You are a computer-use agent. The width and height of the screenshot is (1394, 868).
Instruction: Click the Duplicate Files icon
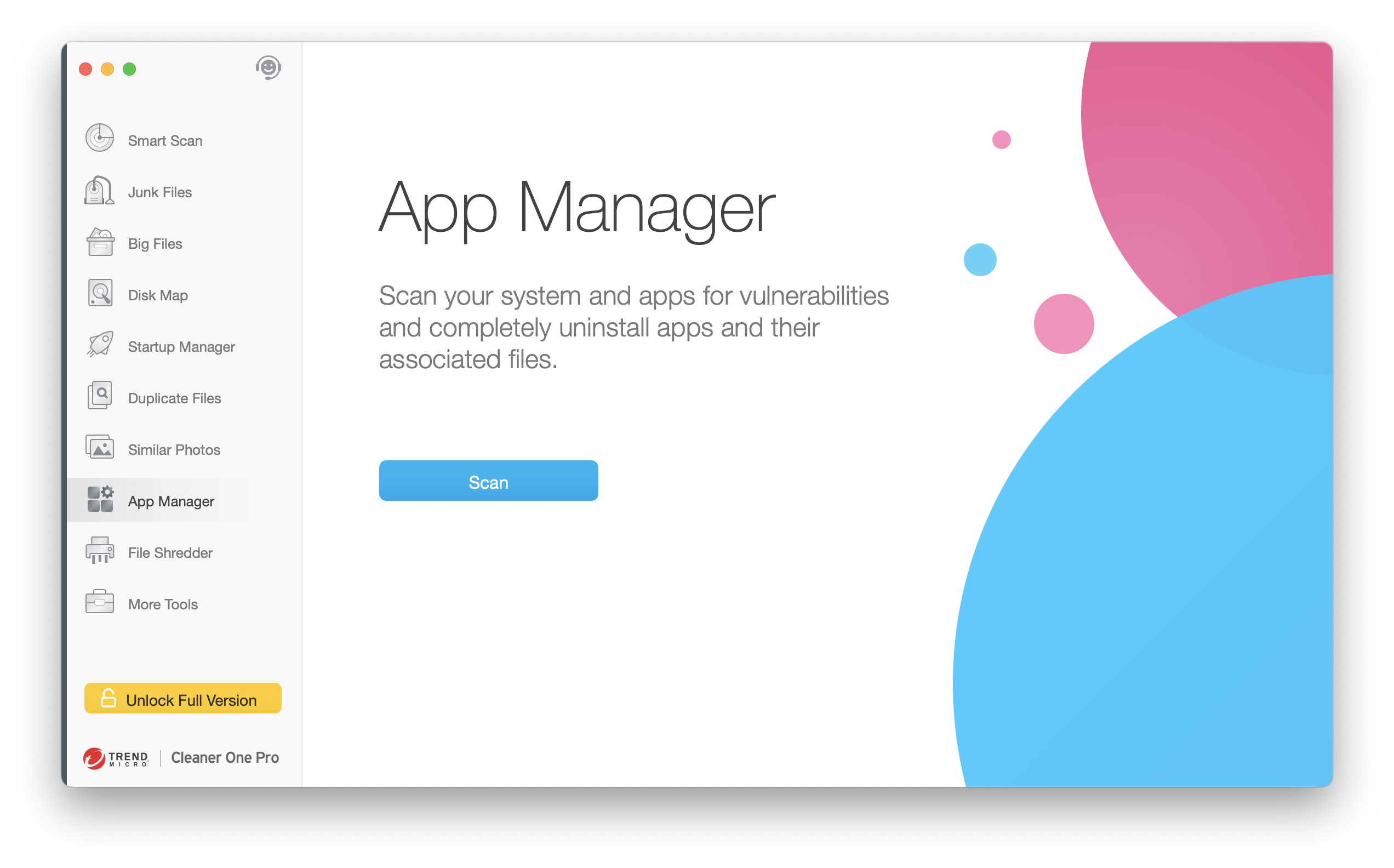click(100, 396)
